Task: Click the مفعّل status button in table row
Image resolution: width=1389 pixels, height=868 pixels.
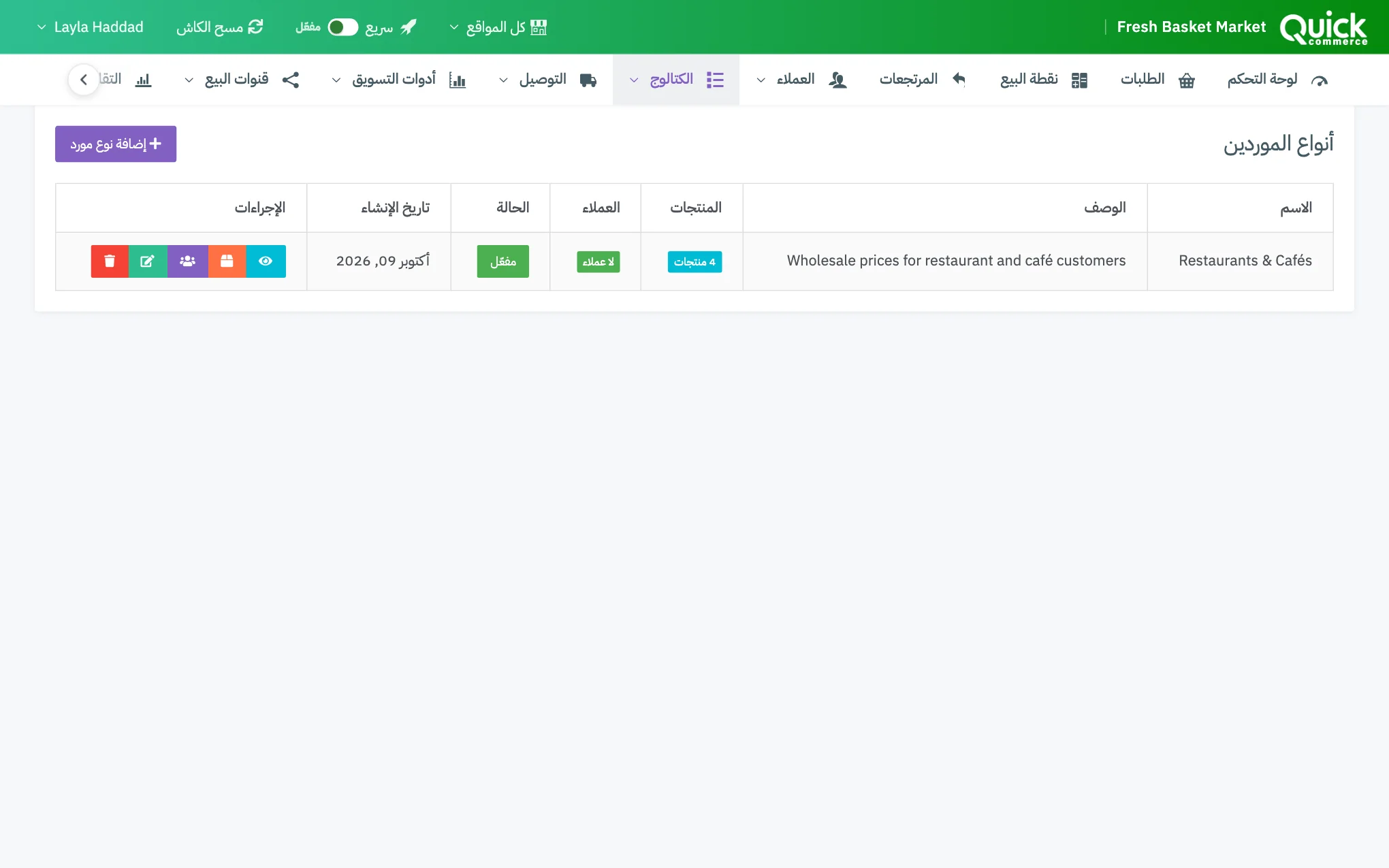Action: coord(503,261)
